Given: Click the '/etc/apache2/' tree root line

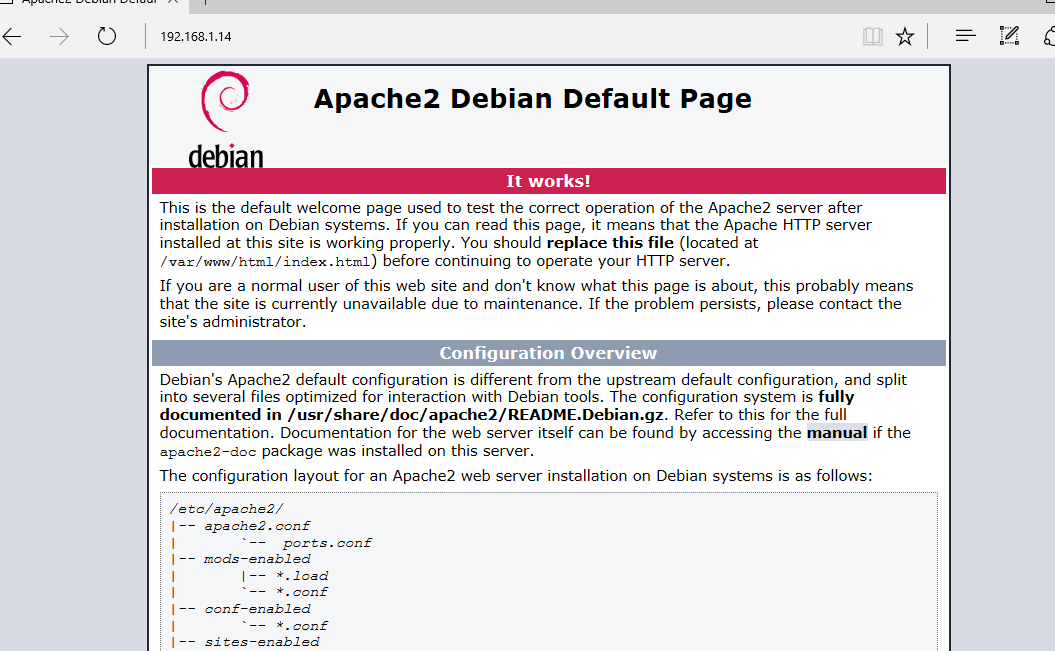Looking at the screenshot, I should pyautogui.click(x=227, y=509).
